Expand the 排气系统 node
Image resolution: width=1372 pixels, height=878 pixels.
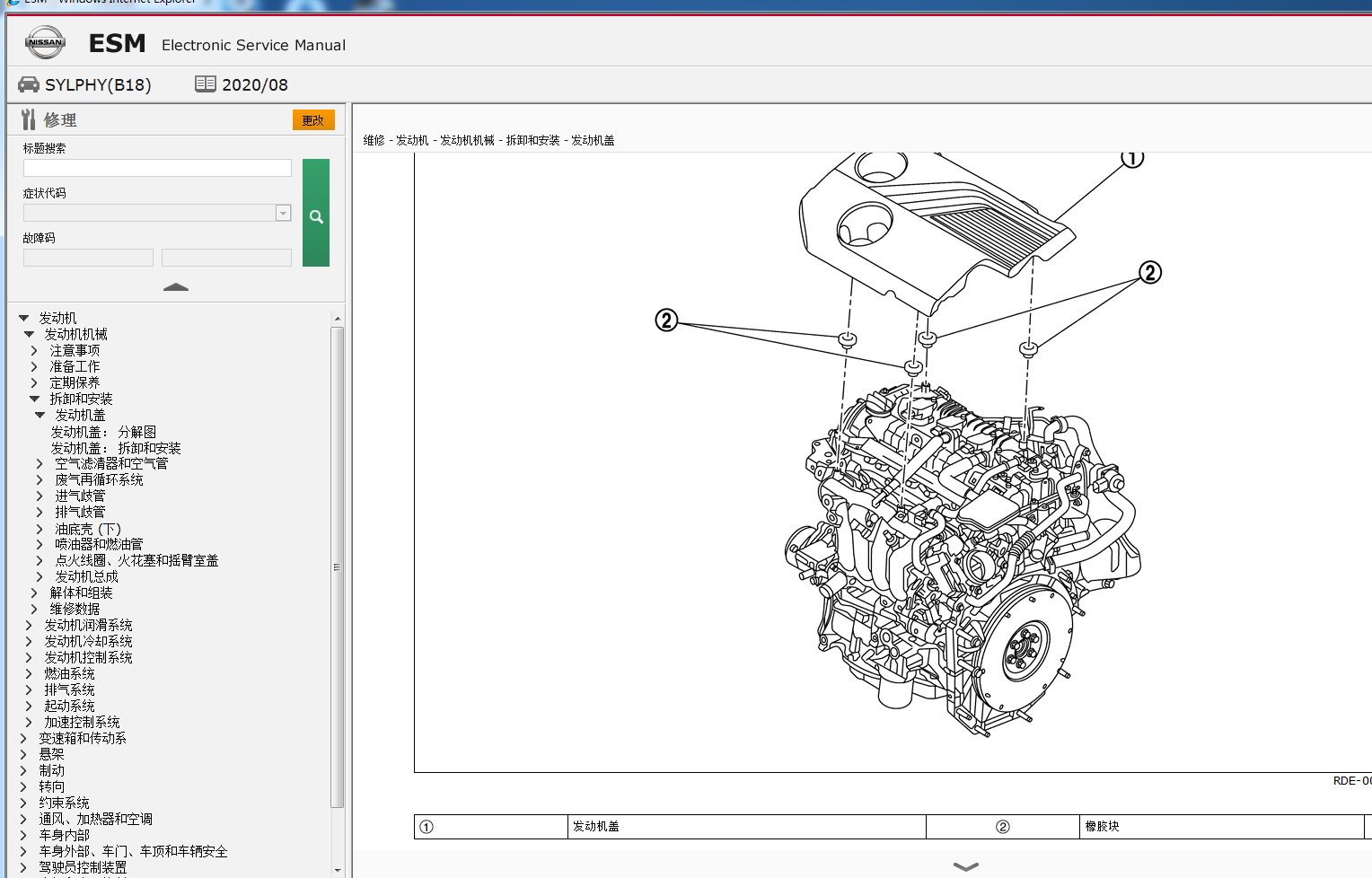tap(29, 689)
